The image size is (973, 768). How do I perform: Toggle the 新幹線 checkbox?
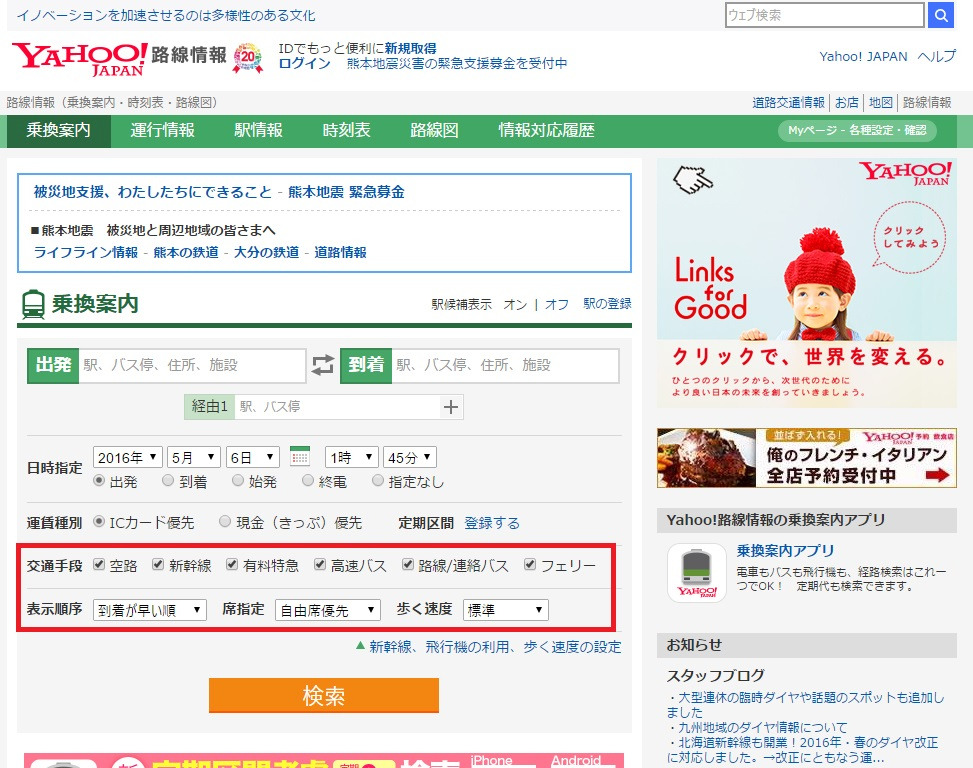tap(158, 564)
